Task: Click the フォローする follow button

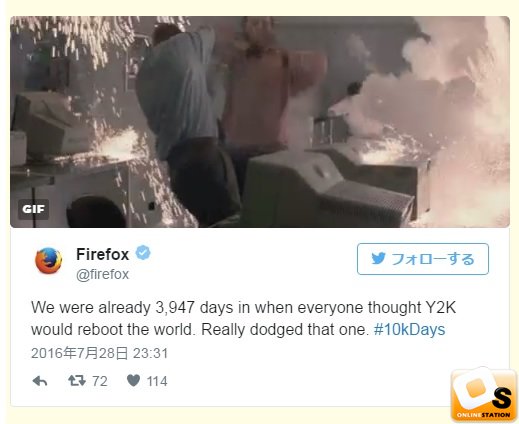Action: [423, 259]
